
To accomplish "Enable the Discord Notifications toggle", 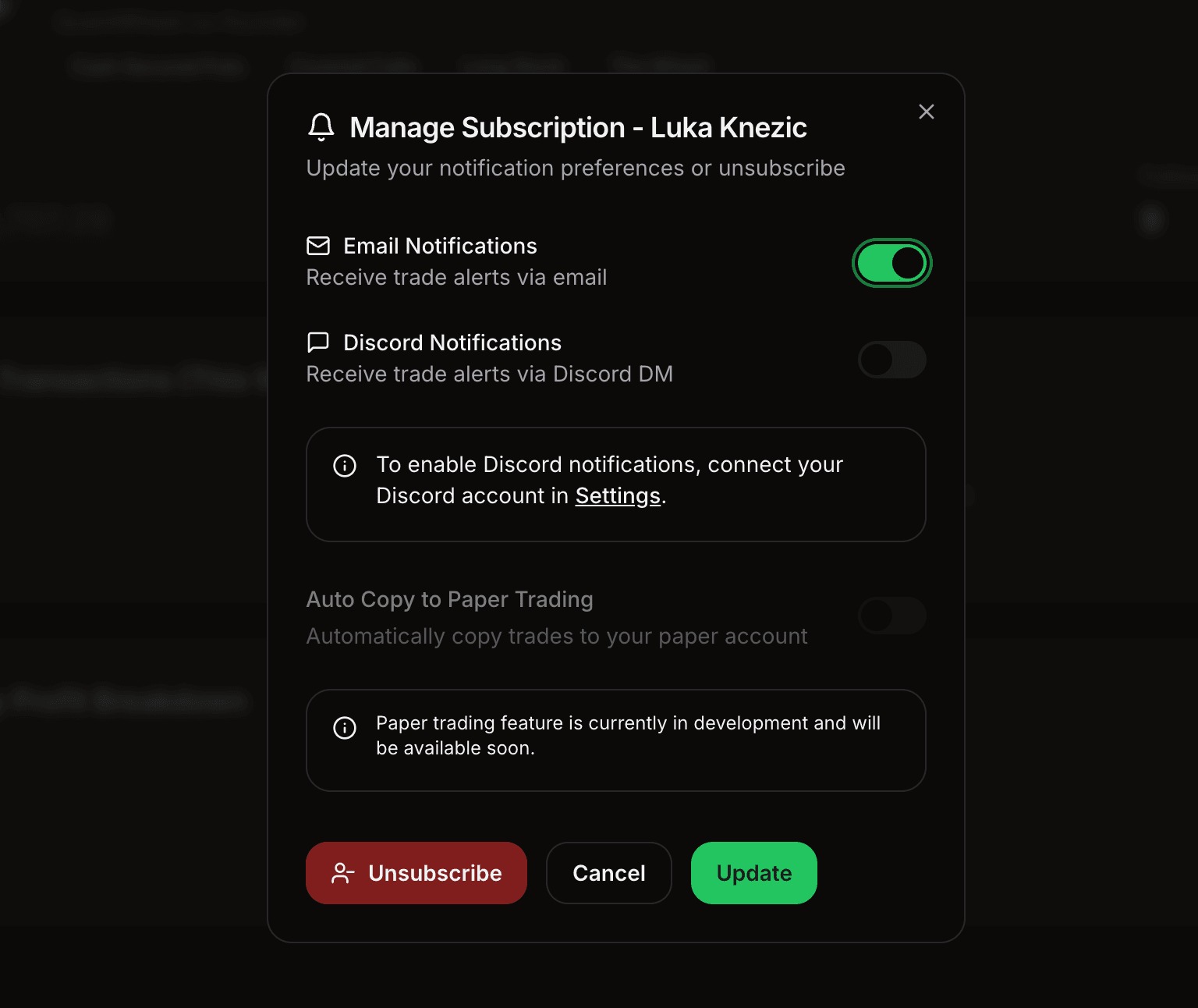I will tap(891, 360).
